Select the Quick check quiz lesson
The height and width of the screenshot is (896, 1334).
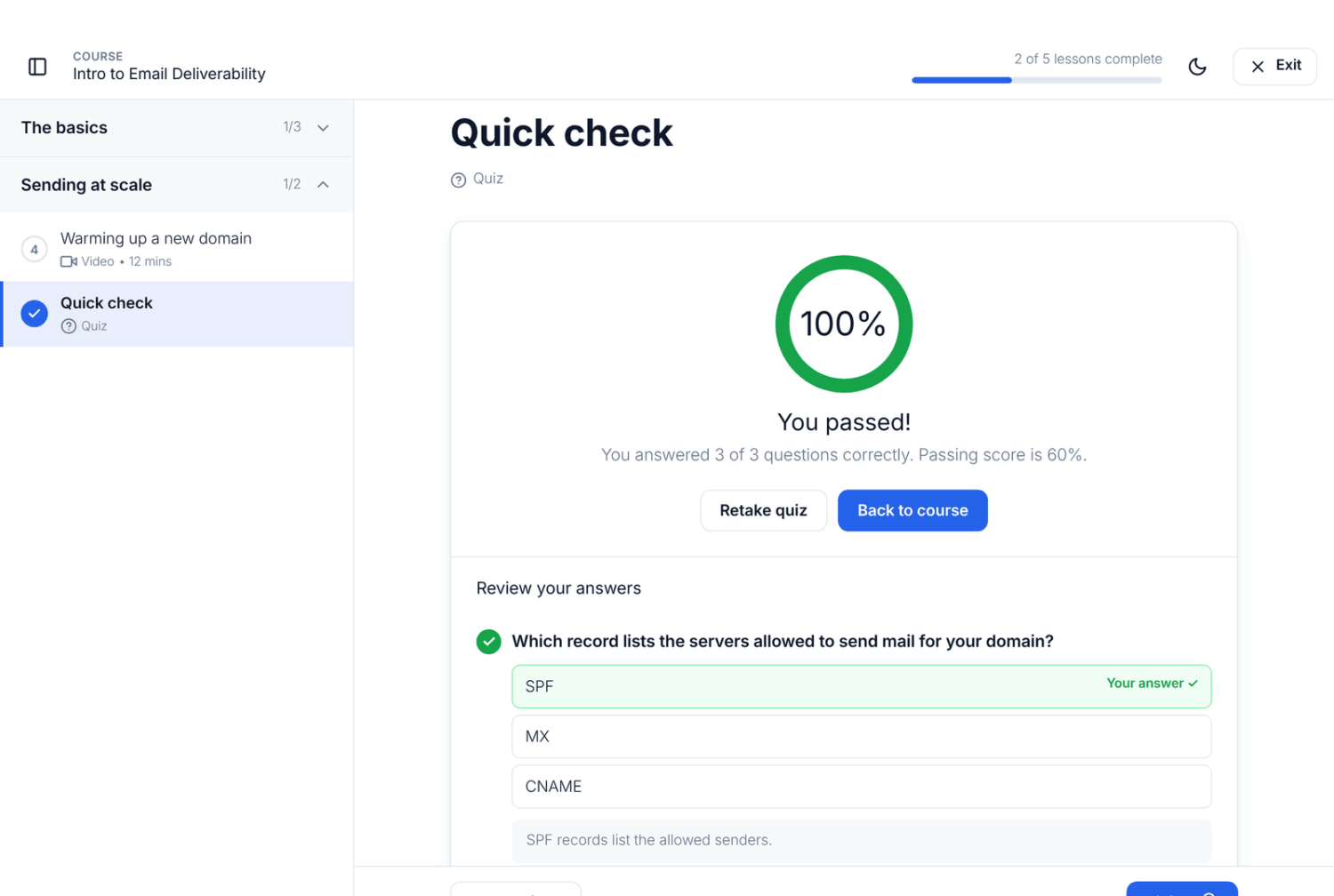(178, 315)
